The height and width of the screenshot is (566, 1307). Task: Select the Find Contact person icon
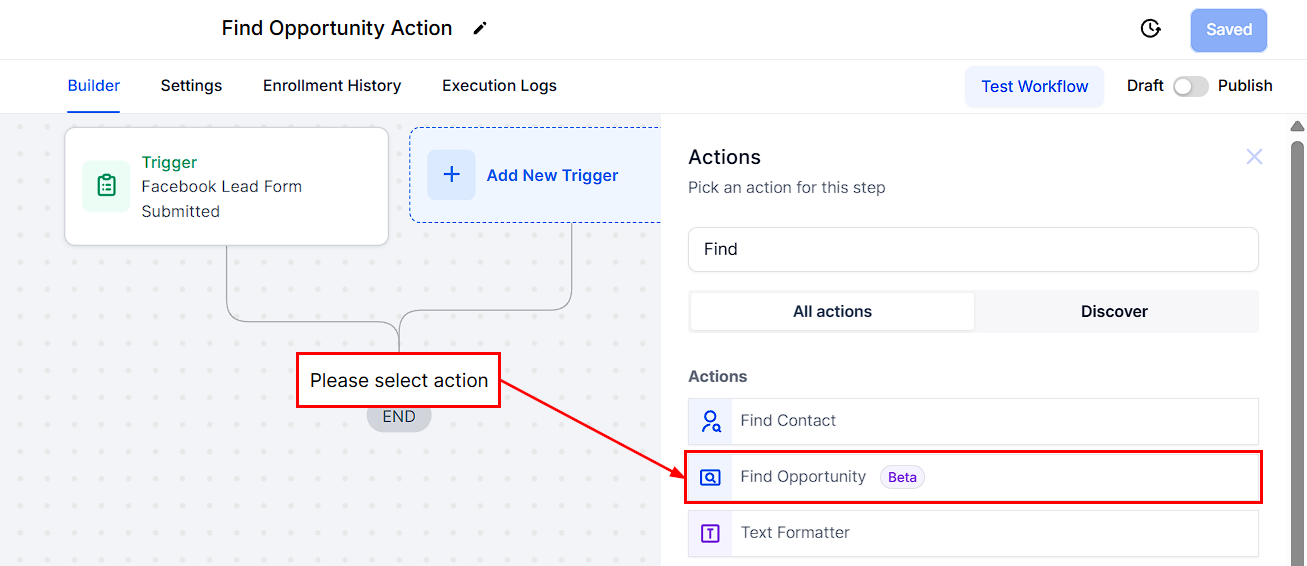[x=711, y=421]
